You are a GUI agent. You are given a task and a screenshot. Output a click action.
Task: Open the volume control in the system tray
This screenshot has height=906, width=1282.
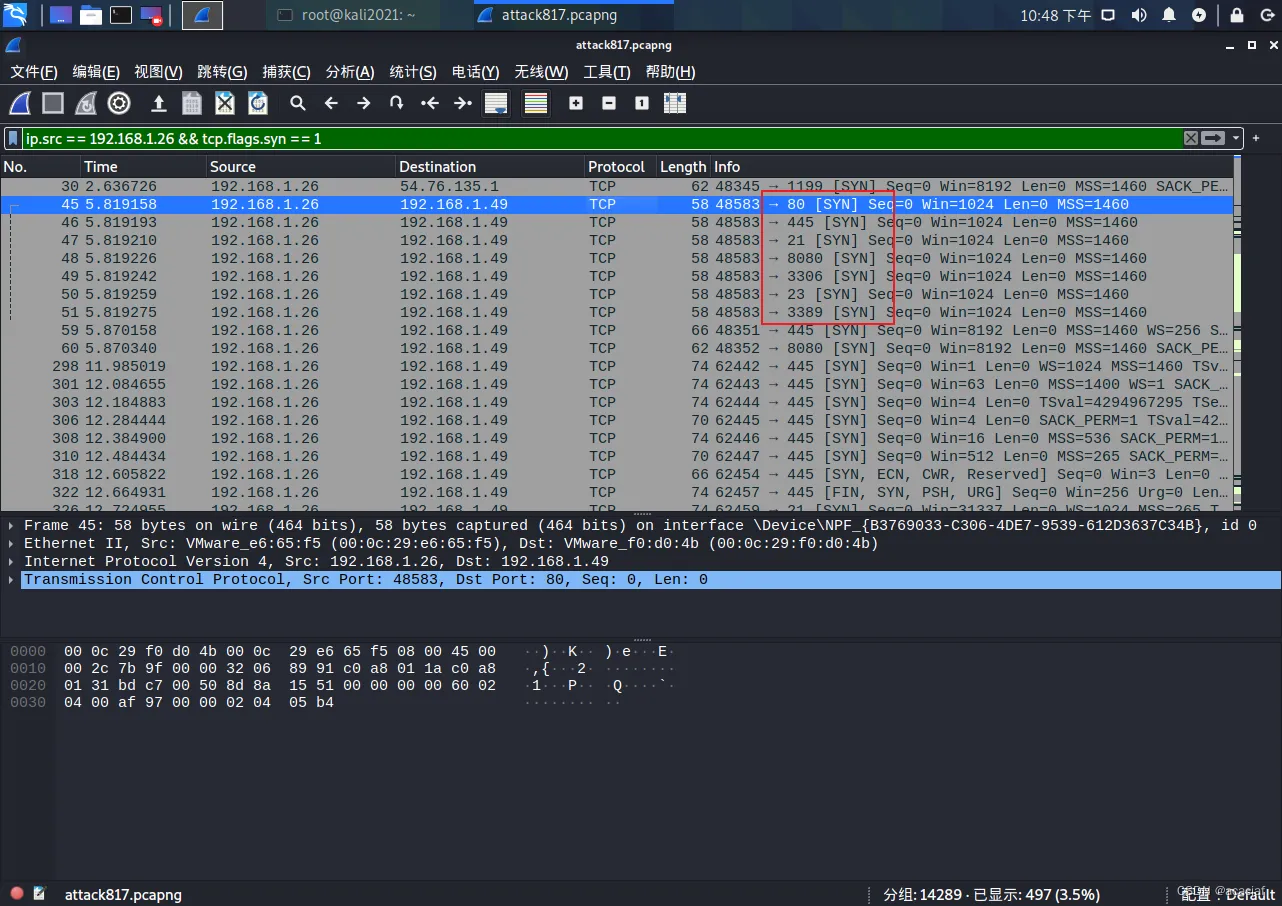1139,15
